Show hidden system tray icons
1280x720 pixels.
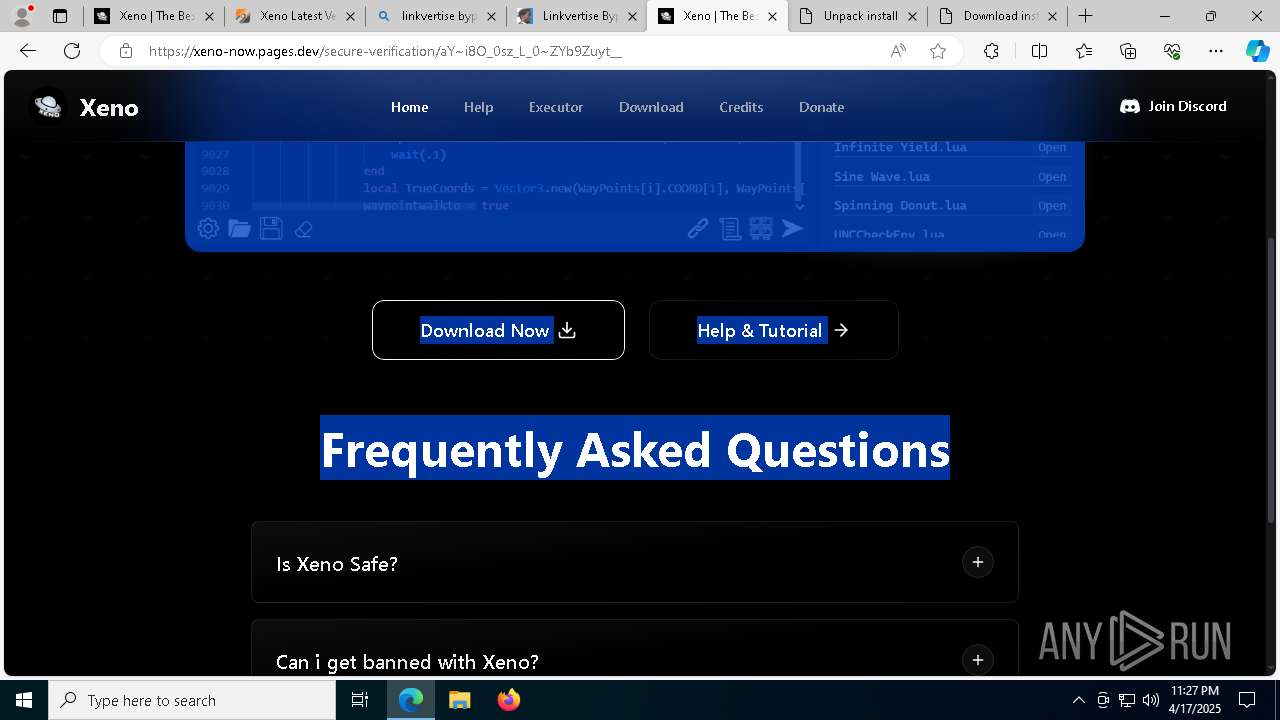[x=1078, y=700]
